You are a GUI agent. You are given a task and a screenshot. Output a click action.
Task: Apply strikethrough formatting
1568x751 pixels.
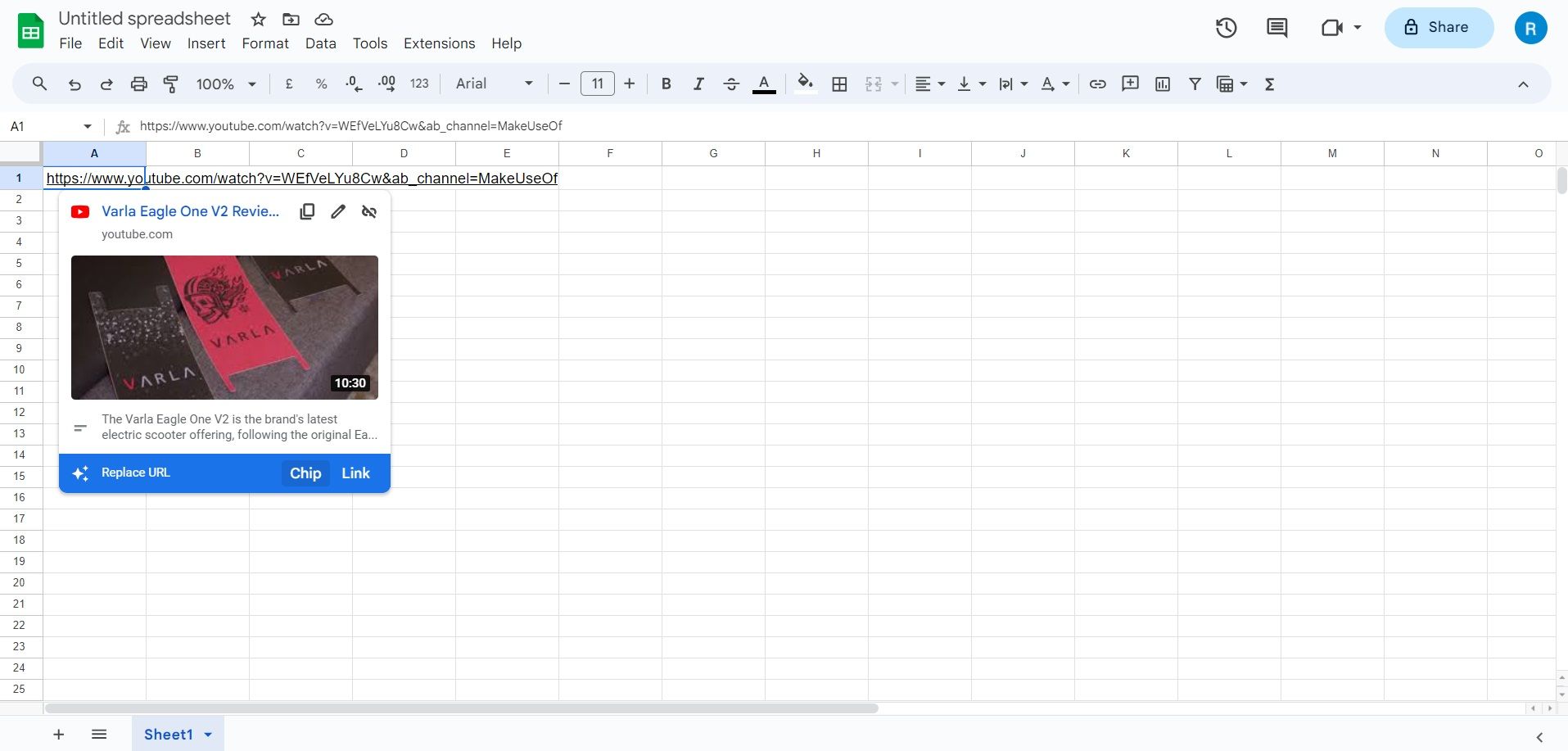[730, 83]
